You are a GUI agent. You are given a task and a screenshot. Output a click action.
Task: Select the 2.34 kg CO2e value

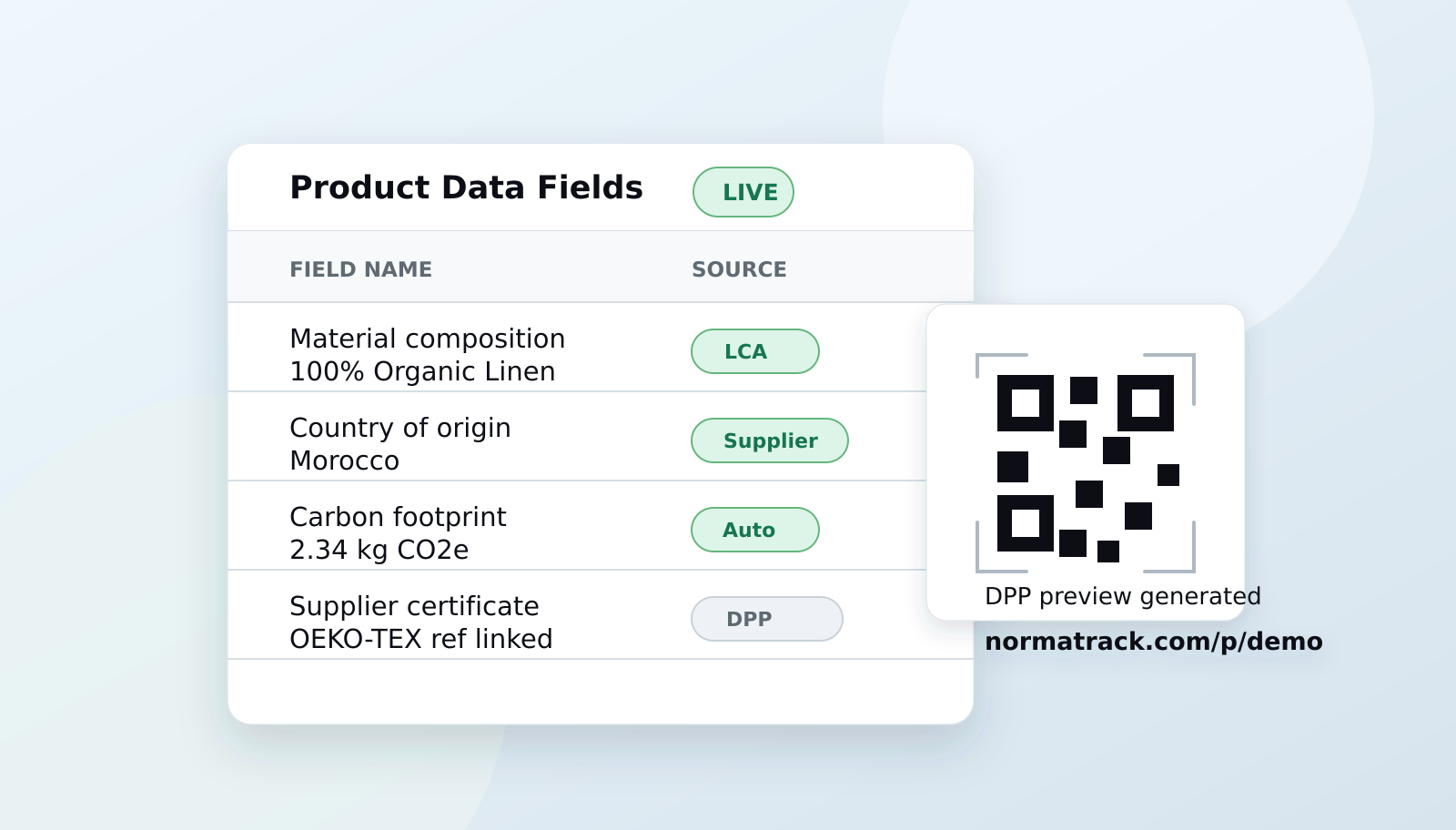[x=379, y=550]
